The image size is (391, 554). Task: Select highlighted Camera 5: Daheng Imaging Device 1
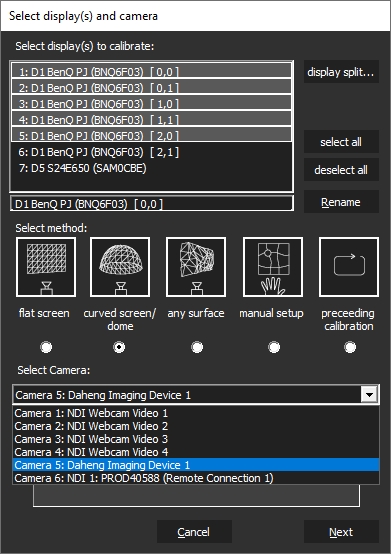pyautogui.click(x=196, y=465)
